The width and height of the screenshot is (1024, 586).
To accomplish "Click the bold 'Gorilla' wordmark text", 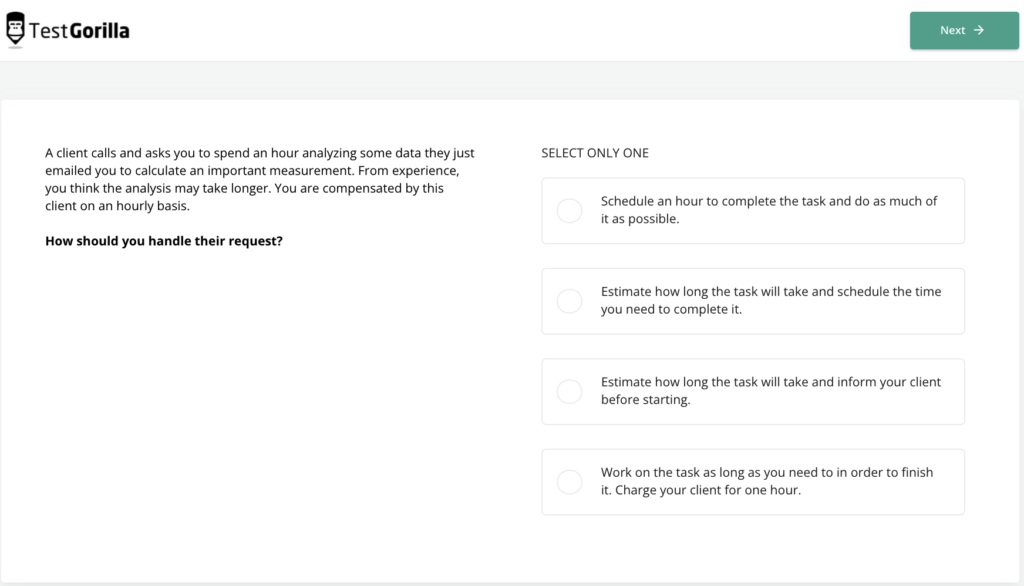I will pyautogui.click(x=99, y=31).
